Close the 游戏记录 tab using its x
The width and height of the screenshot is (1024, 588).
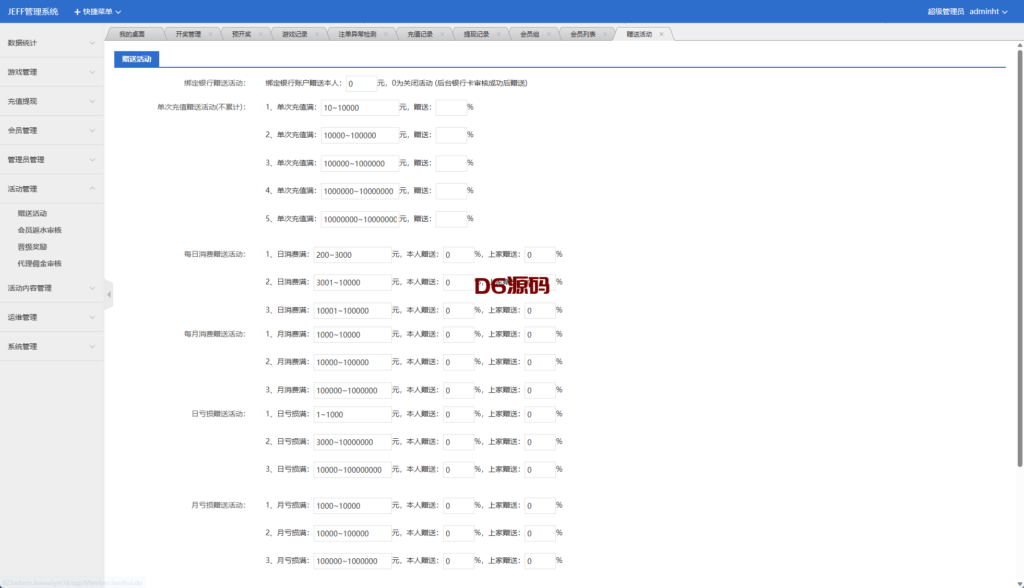coord(317,34)
